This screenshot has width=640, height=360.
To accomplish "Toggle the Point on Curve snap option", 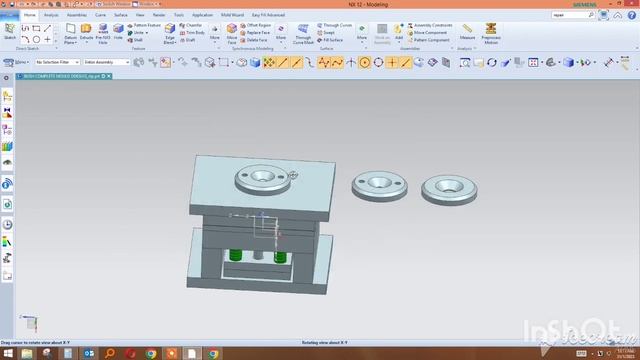I will [x=406, y=62].
